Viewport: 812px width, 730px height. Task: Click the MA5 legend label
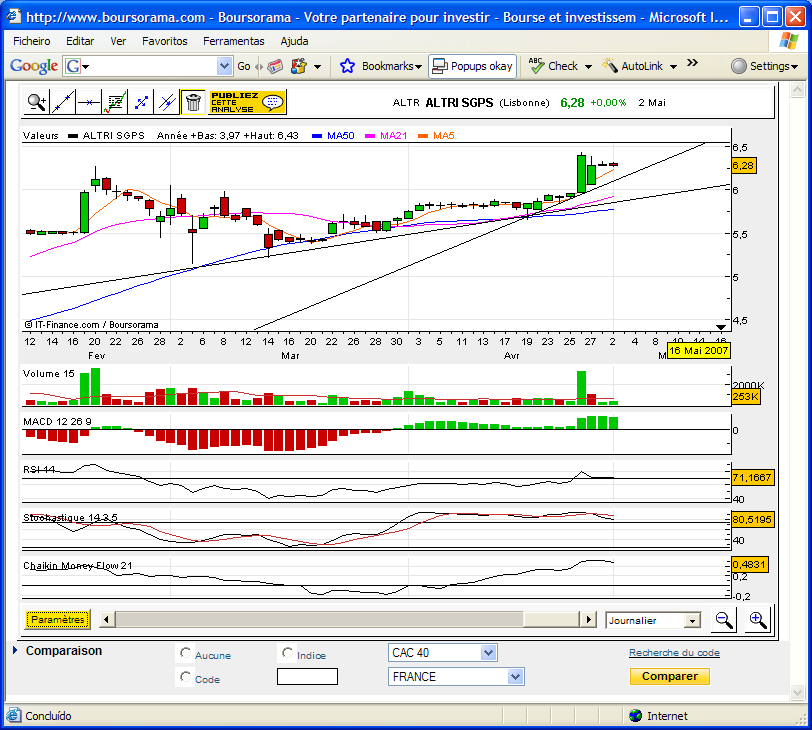443,136
